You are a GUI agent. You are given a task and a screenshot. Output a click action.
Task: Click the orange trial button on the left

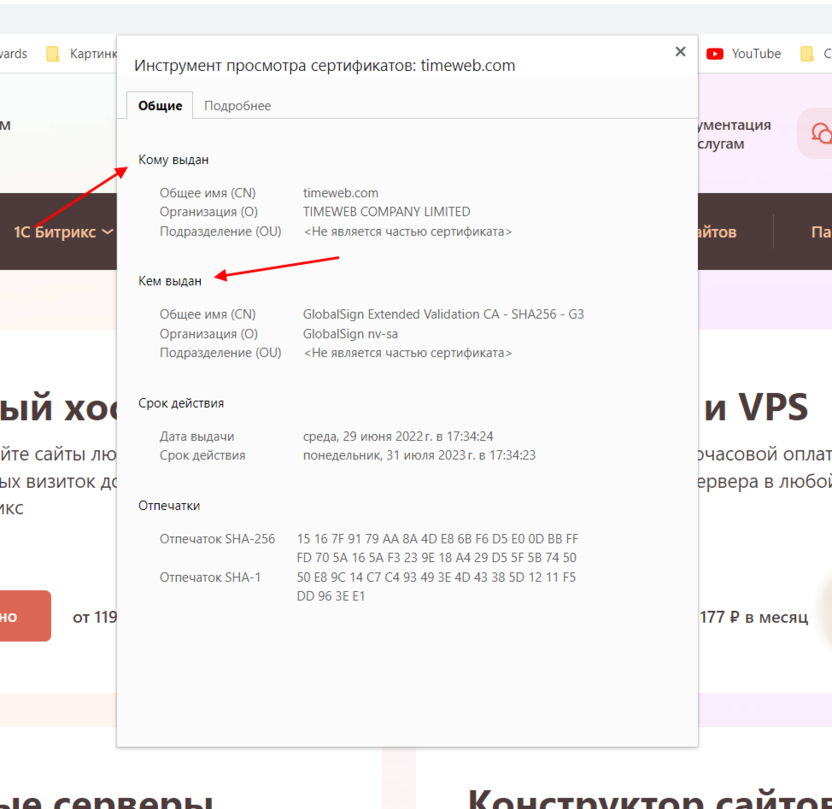click(25, 616)
